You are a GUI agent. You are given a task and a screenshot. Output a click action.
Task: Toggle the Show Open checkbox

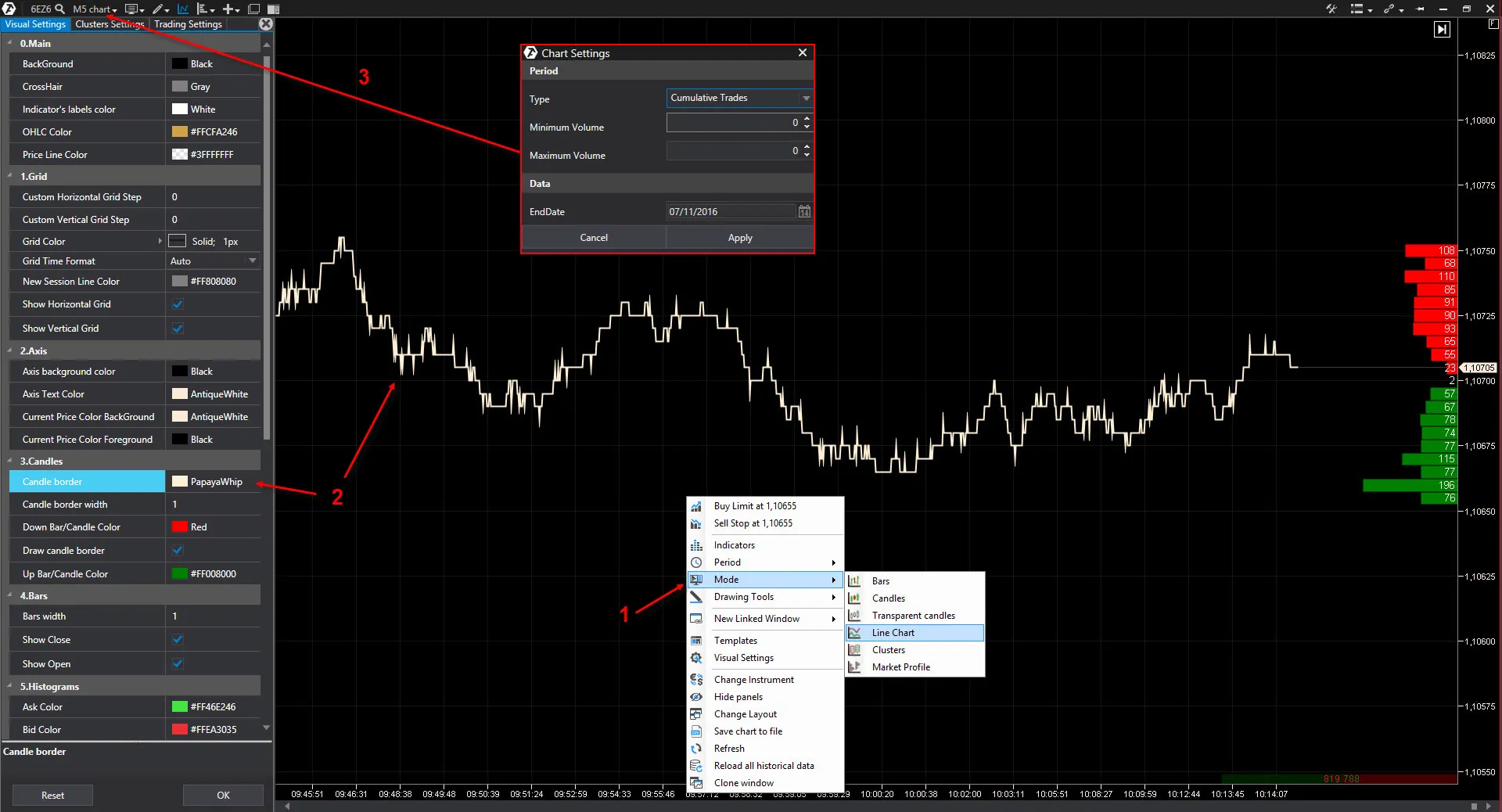178,664
